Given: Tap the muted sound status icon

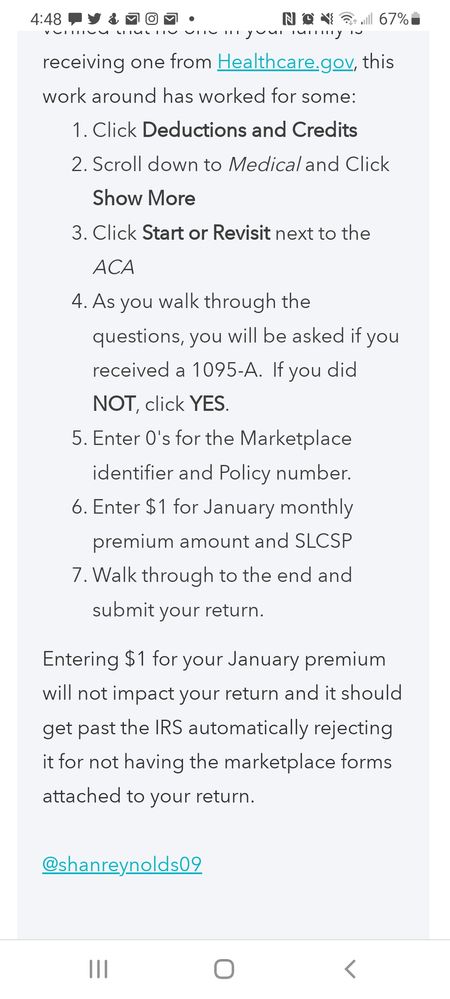Looking at the screenshot, I should coord(327,18).
